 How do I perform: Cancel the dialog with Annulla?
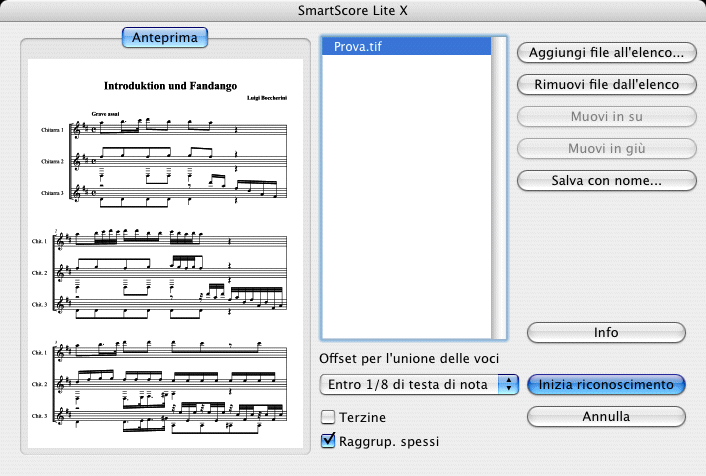(x=605, y=415)
